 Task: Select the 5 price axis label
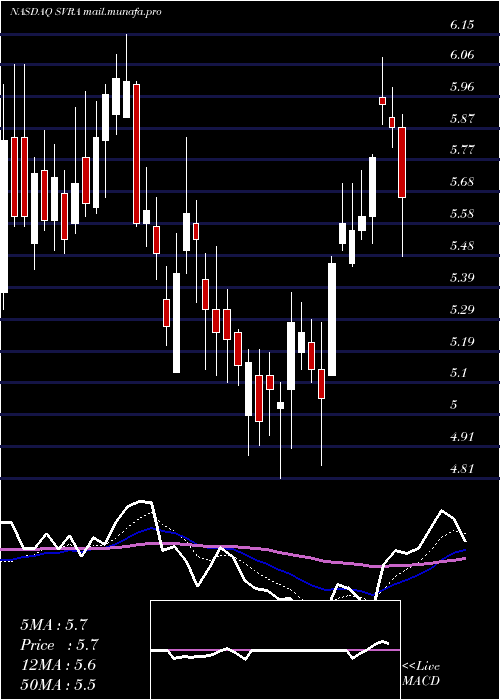[x=454, y=405]
